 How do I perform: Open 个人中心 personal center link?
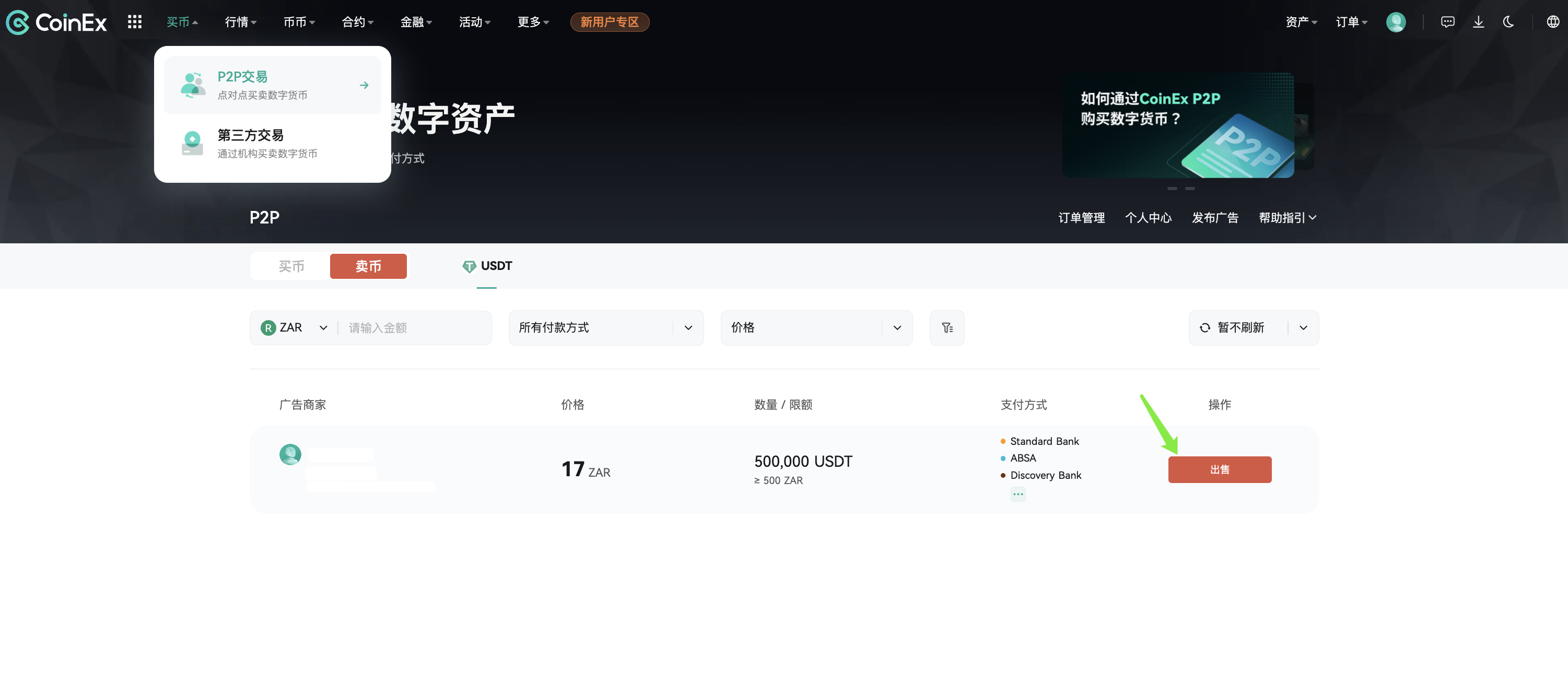click(1148, 217)
